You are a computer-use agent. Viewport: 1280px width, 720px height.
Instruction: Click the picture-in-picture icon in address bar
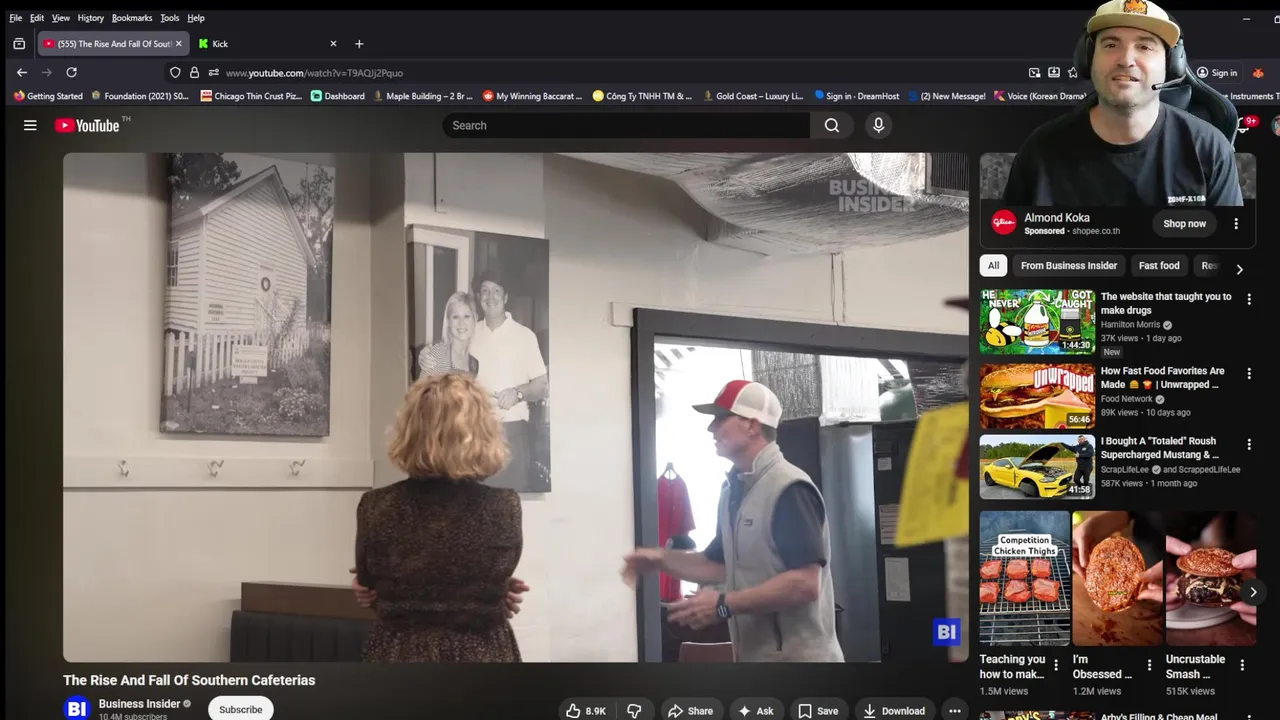1034,72
